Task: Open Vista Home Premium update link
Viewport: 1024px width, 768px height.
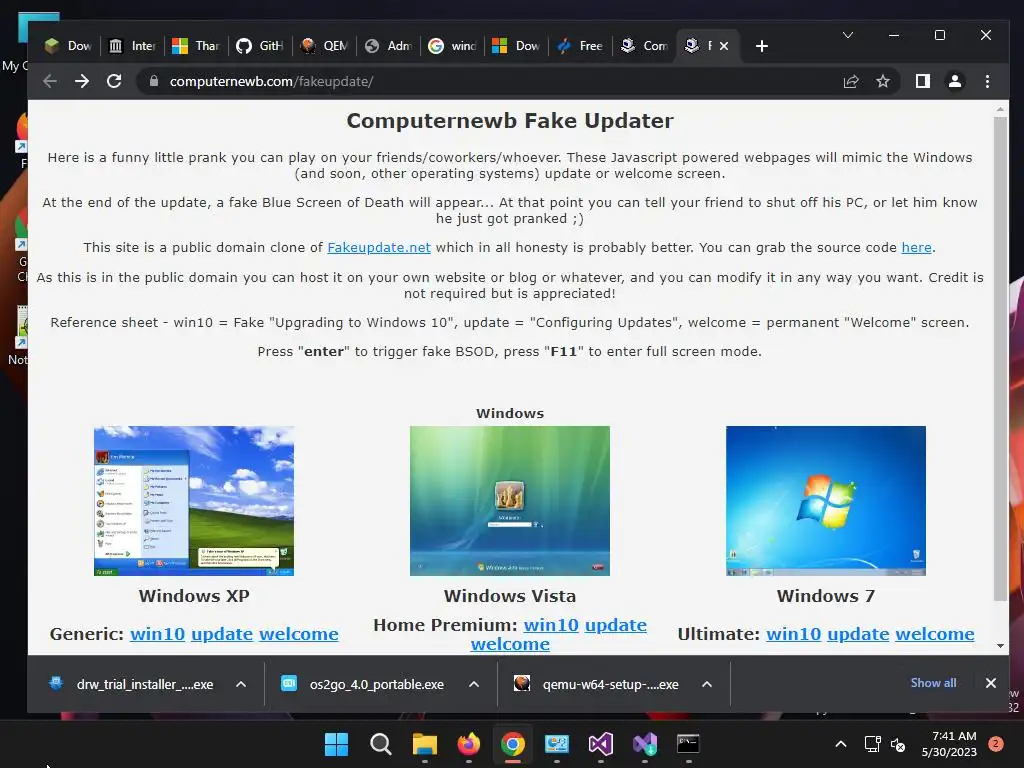Action: [616, 625]
